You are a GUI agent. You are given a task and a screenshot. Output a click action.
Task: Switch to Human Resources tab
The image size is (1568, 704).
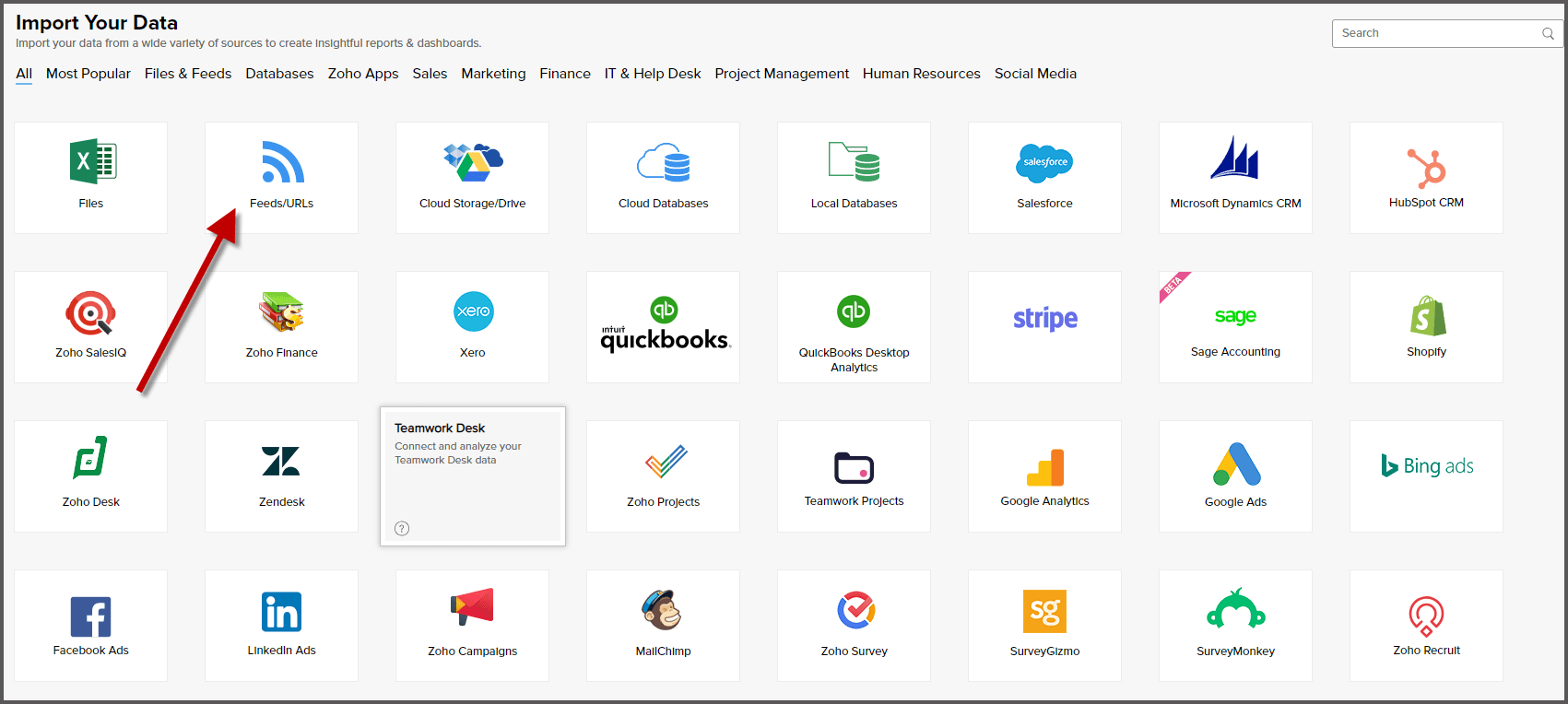922,74
